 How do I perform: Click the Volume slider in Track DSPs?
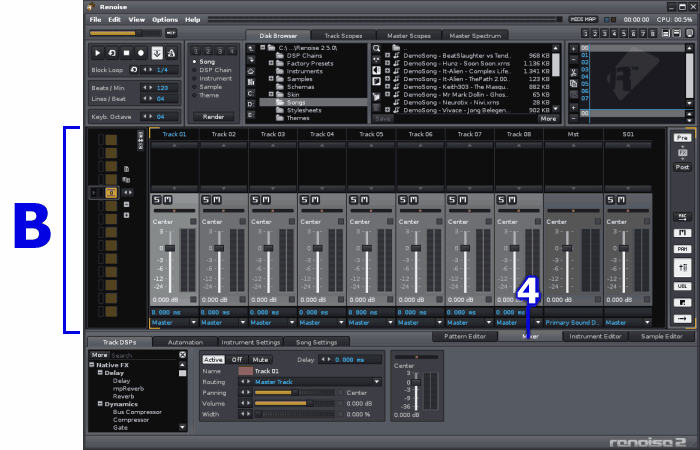point(295,404)
